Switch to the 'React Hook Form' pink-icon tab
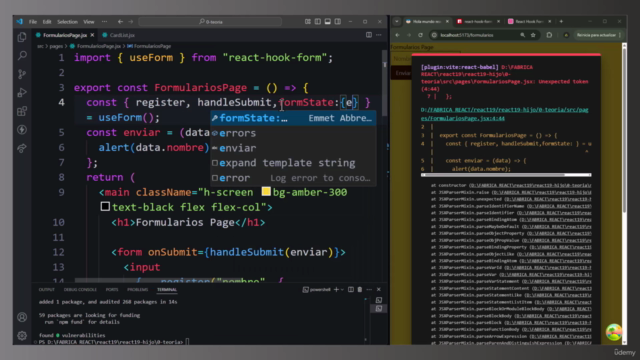The width and height of the screenshot is (640, 360). tap(529, 21)
